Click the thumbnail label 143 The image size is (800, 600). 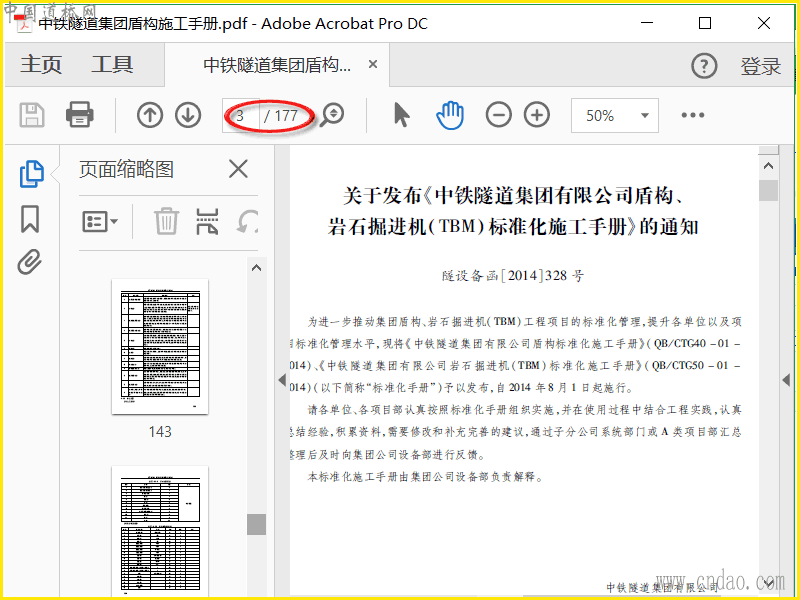[x=160, y=432]
